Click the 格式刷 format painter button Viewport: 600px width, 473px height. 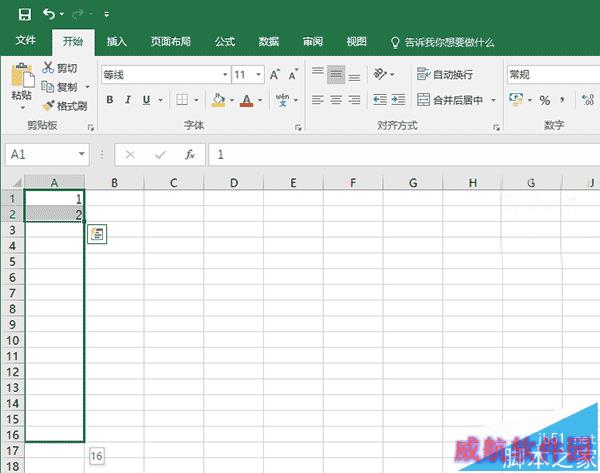tap(64, 106)
